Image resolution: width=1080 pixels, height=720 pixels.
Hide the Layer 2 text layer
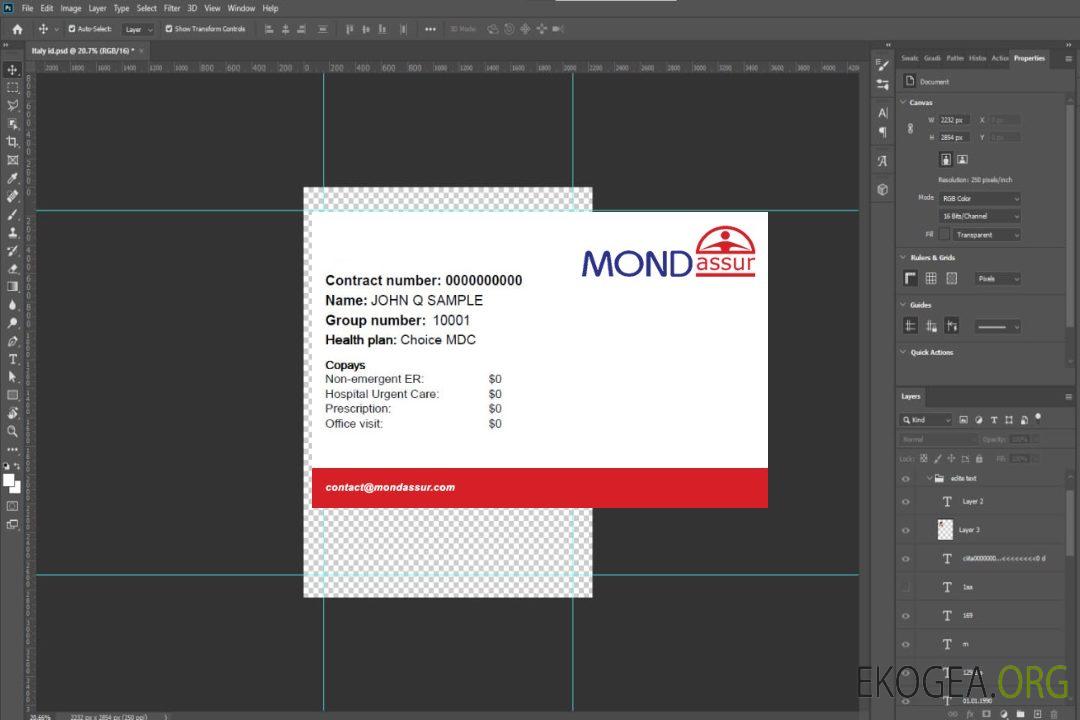[x=906, y=502]
